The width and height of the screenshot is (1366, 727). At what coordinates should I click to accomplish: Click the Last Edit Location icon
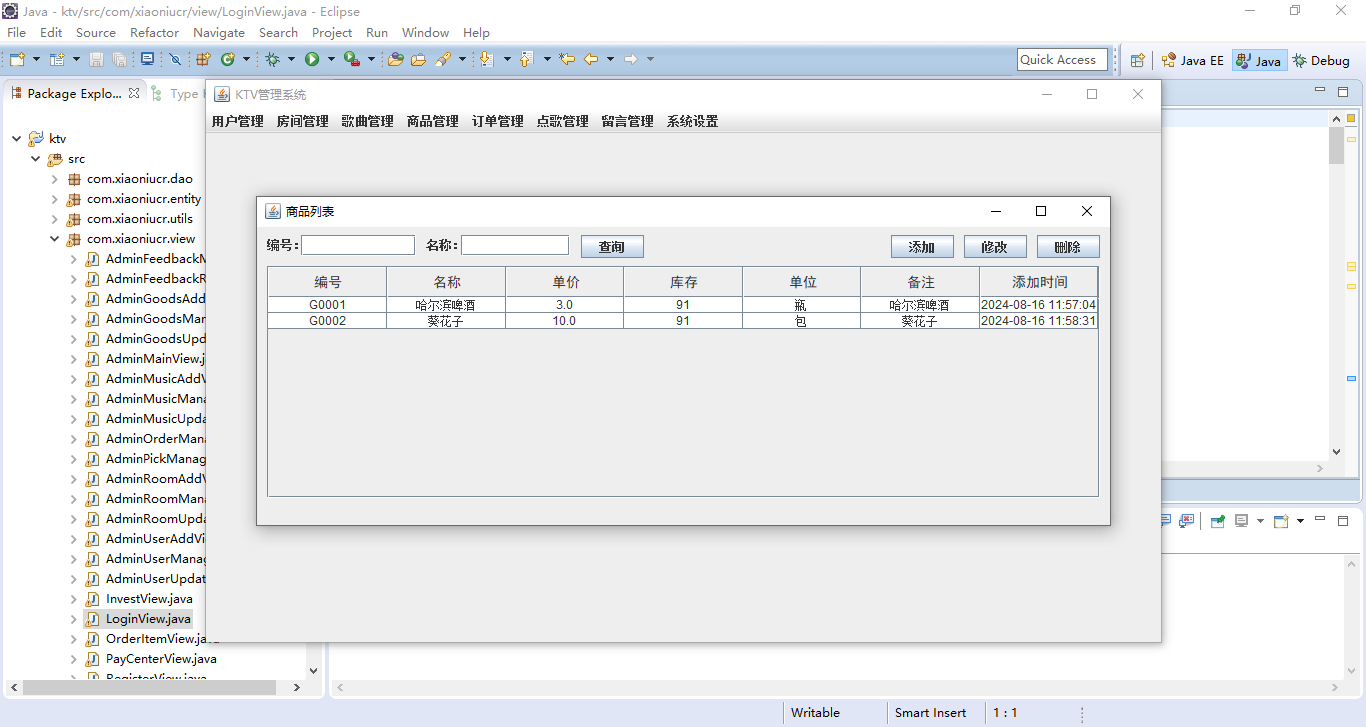567,60
